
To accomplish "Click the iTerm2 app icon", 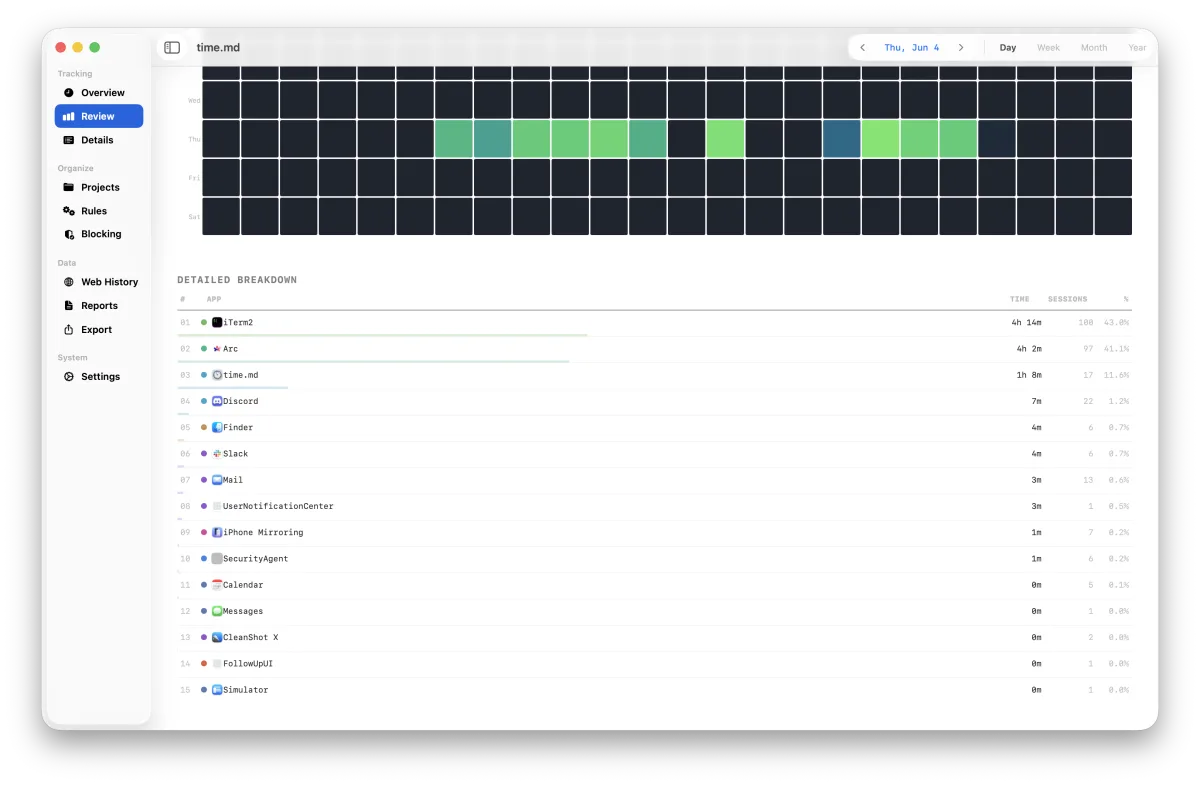I will (217, 323).
